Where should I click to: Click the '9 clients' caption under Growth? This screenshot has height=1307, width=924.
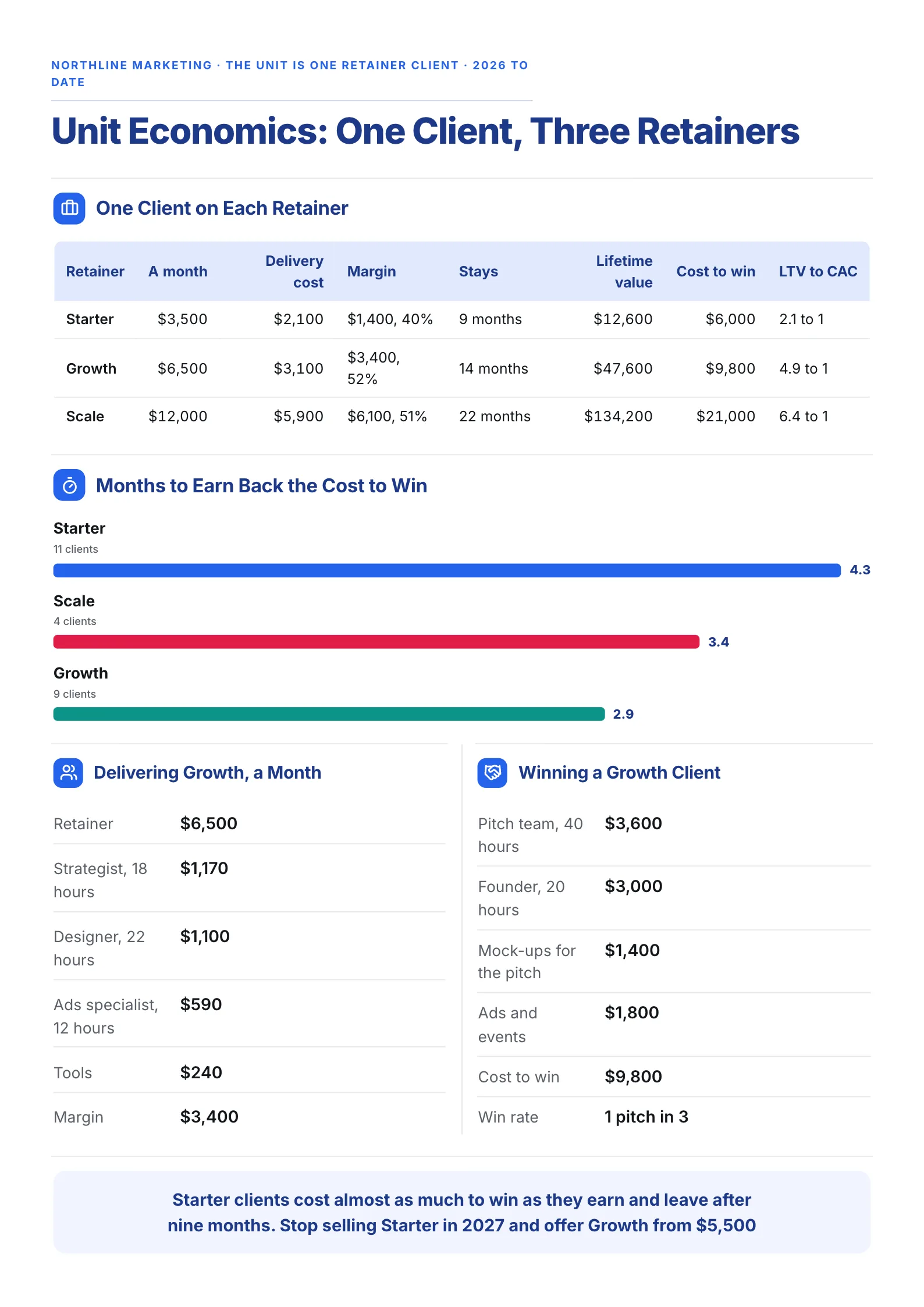(x=75, y=694)
